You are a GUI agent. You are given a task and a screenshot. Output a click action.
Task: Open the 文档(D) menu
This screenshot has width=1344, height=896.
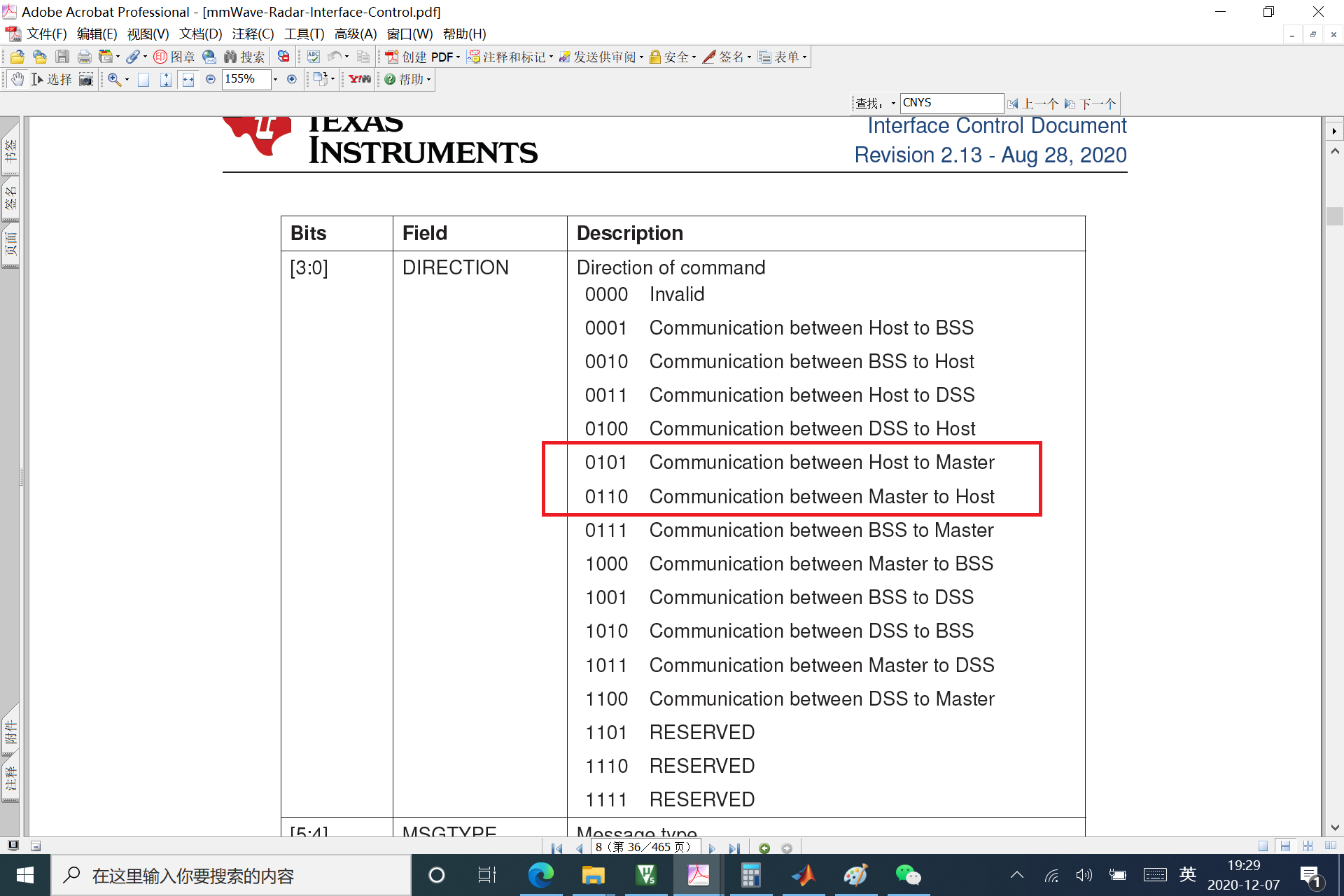pyautogui.click(x=201, y=34)
